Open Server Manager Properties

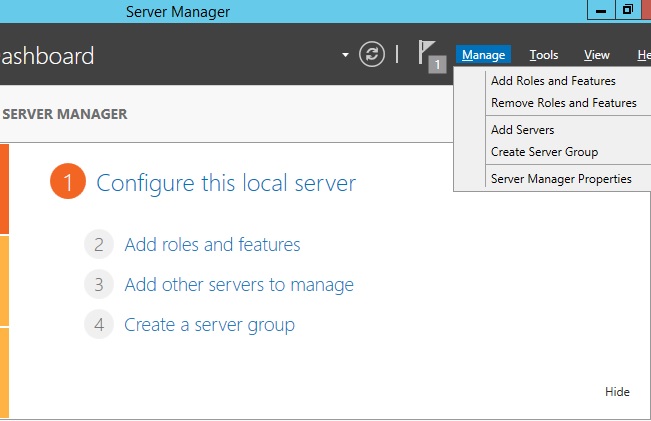(561, 179)
